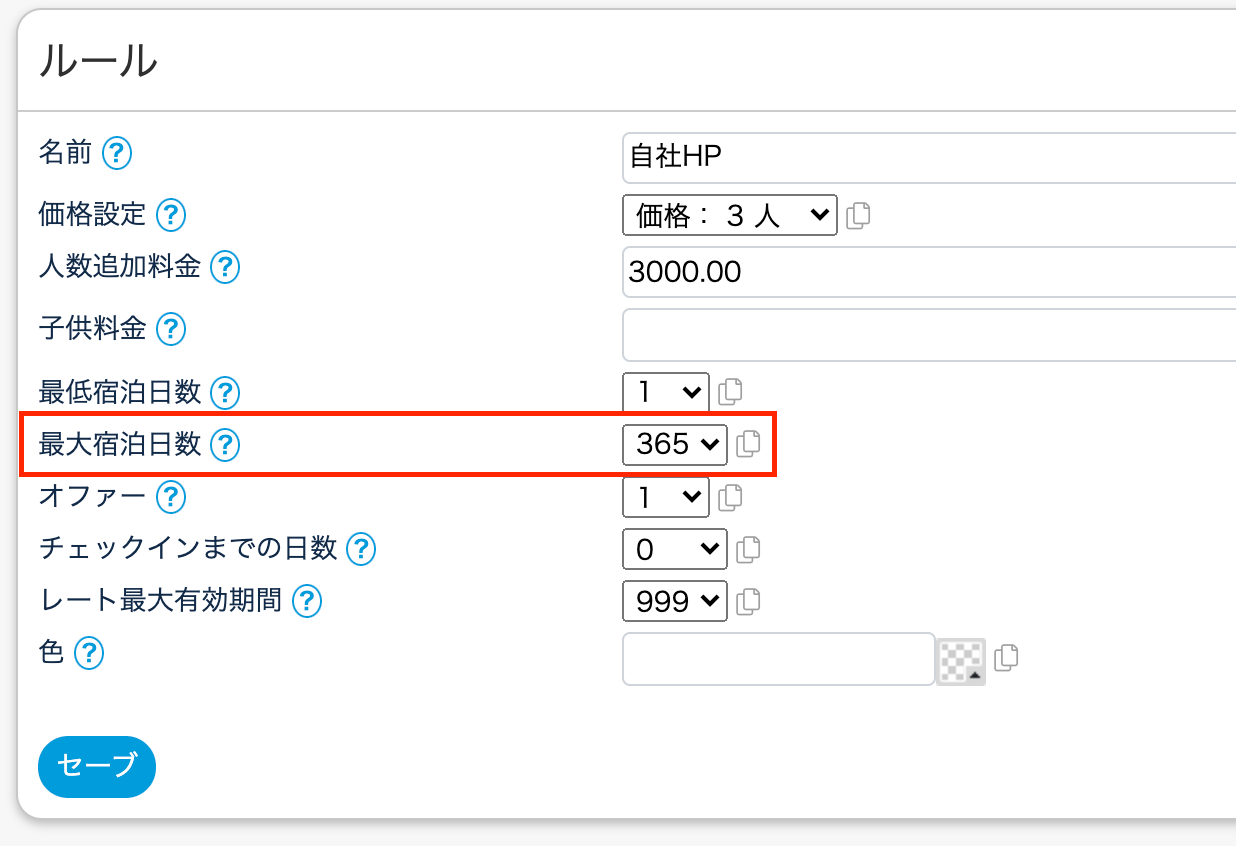Click the help icon beside 価格設定
The height and width of the screenshot is (846, 1236).
(171, 214)
